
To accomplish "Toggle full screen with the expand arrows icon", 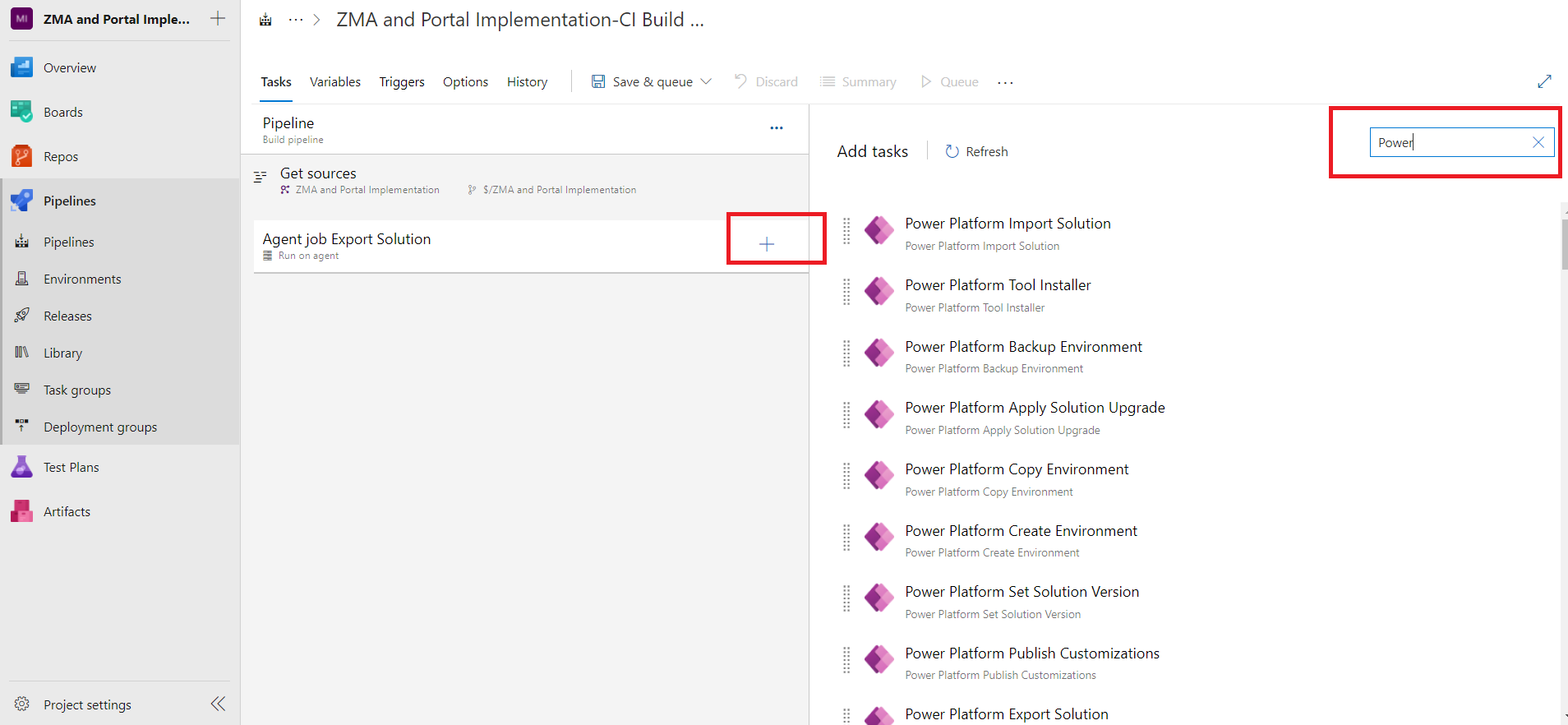I will pos(1544,81).
